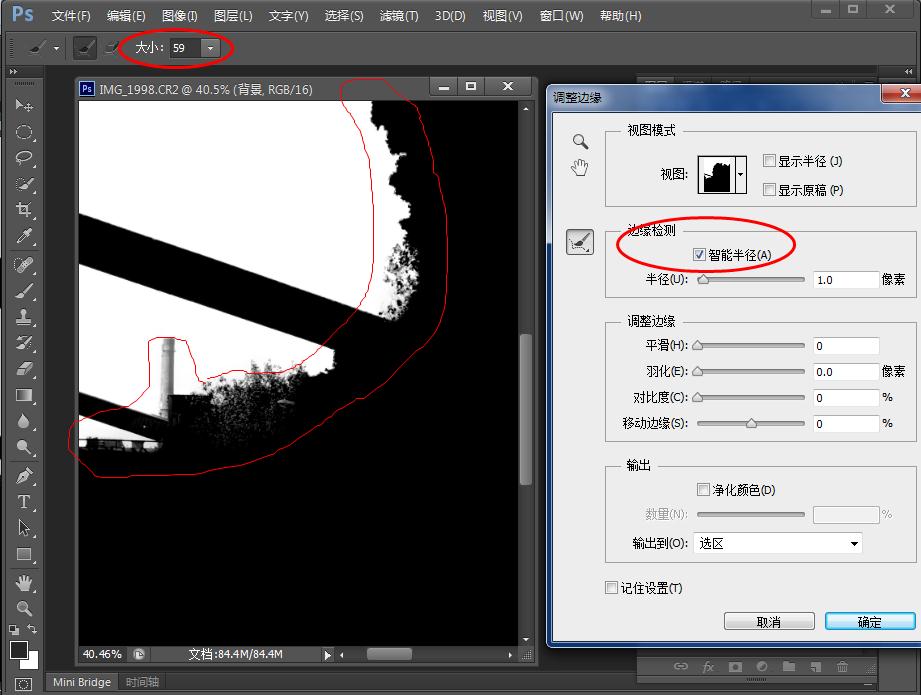921x695 pixels.
Task: Open the 输出到 dropdown set to 选区
Action: click(779, 543)
